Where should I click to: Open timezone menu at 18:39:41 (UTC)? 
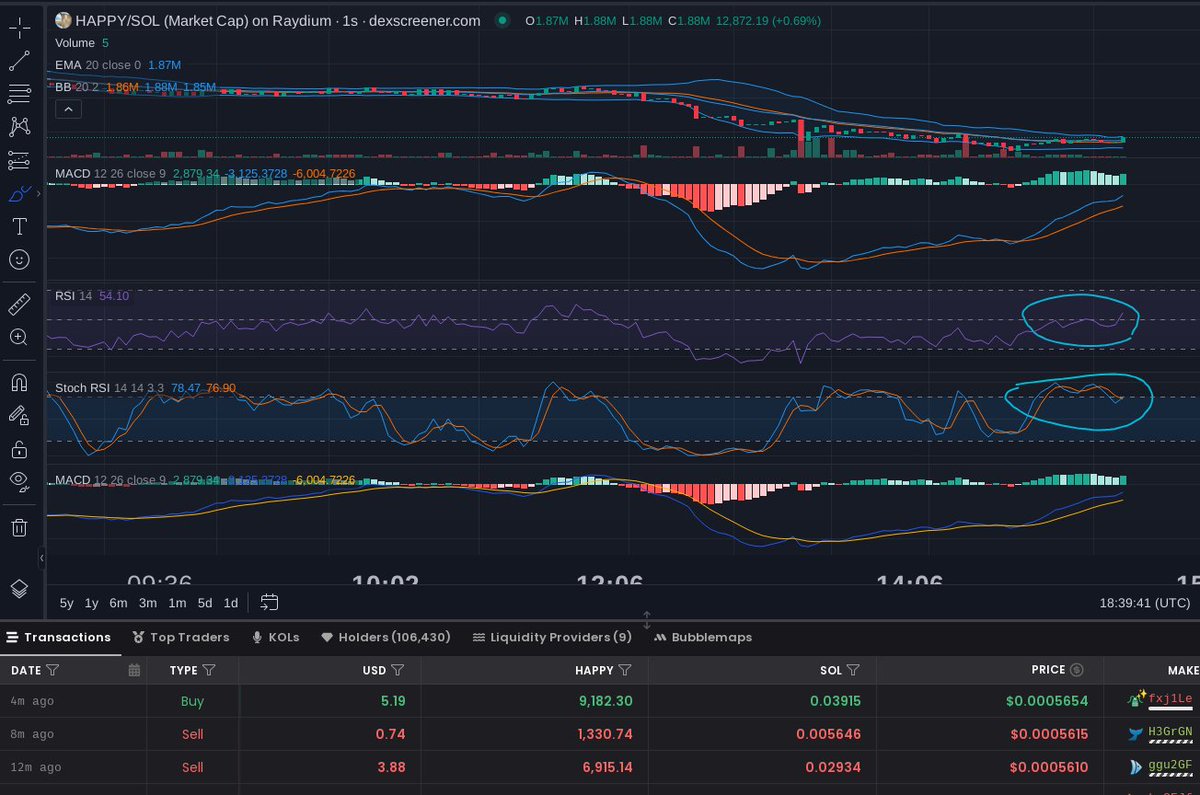(1144, 603)
